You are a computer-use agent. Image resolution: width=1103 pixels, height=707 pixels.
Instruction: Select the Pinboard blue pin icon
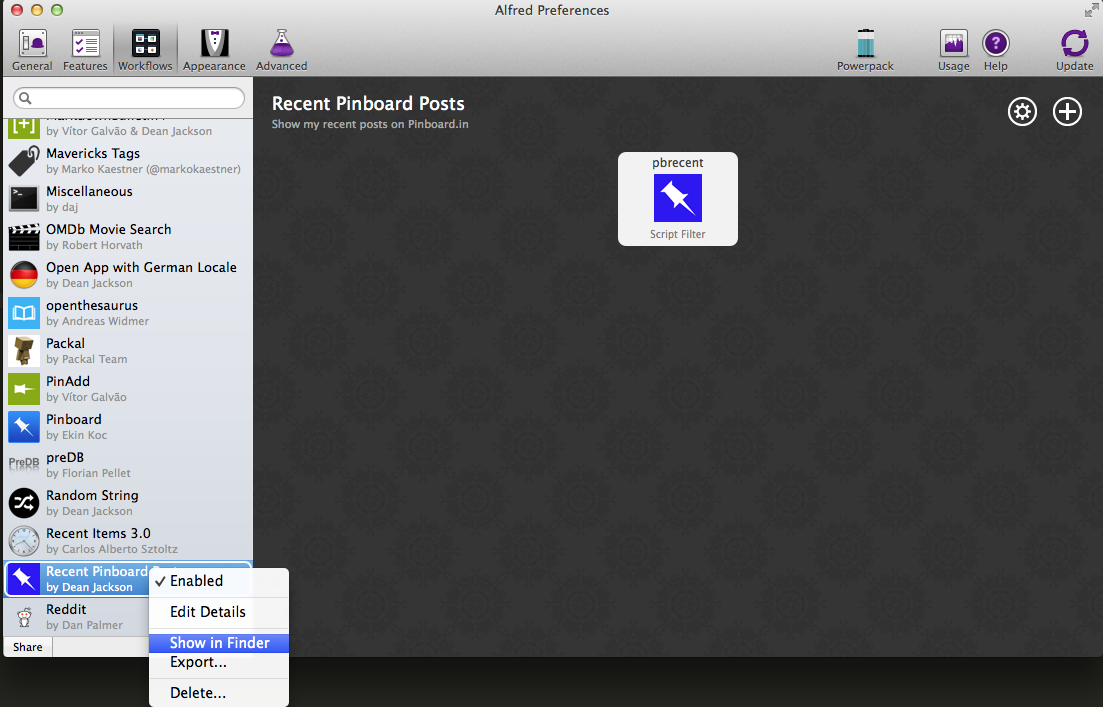coord(24,427)
